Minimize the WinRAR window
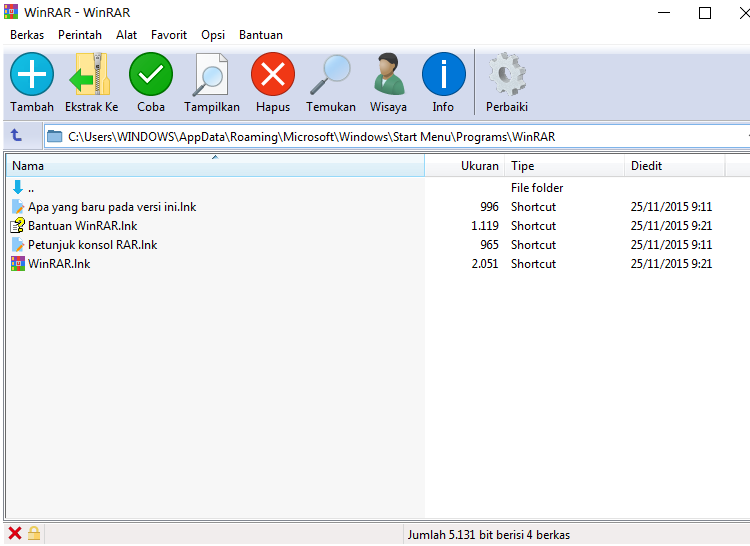The height and width of the screenshot is (546, 750). tap(664, 12)
